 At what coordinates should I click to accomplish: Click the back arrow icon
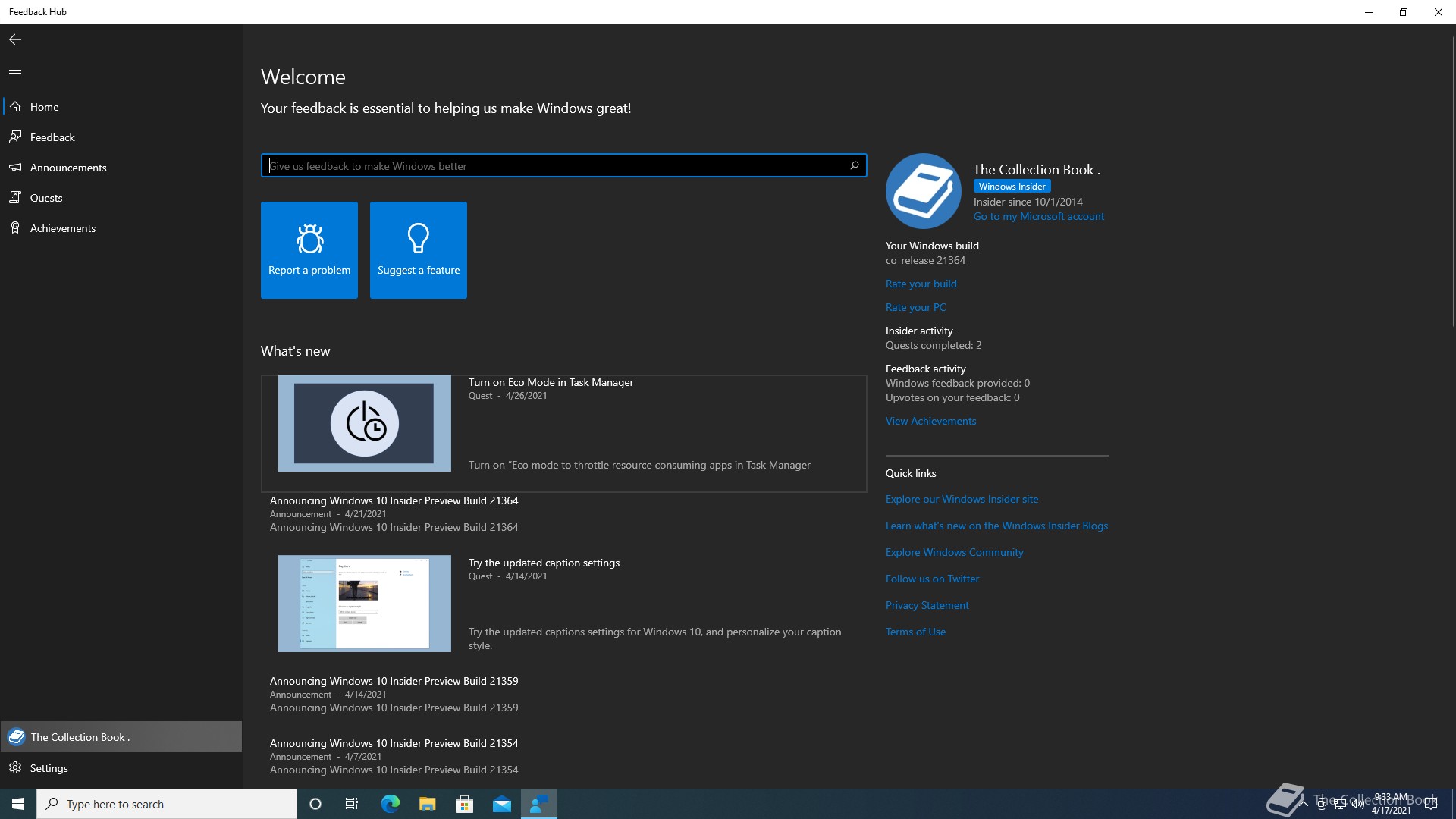coord(15,39)
